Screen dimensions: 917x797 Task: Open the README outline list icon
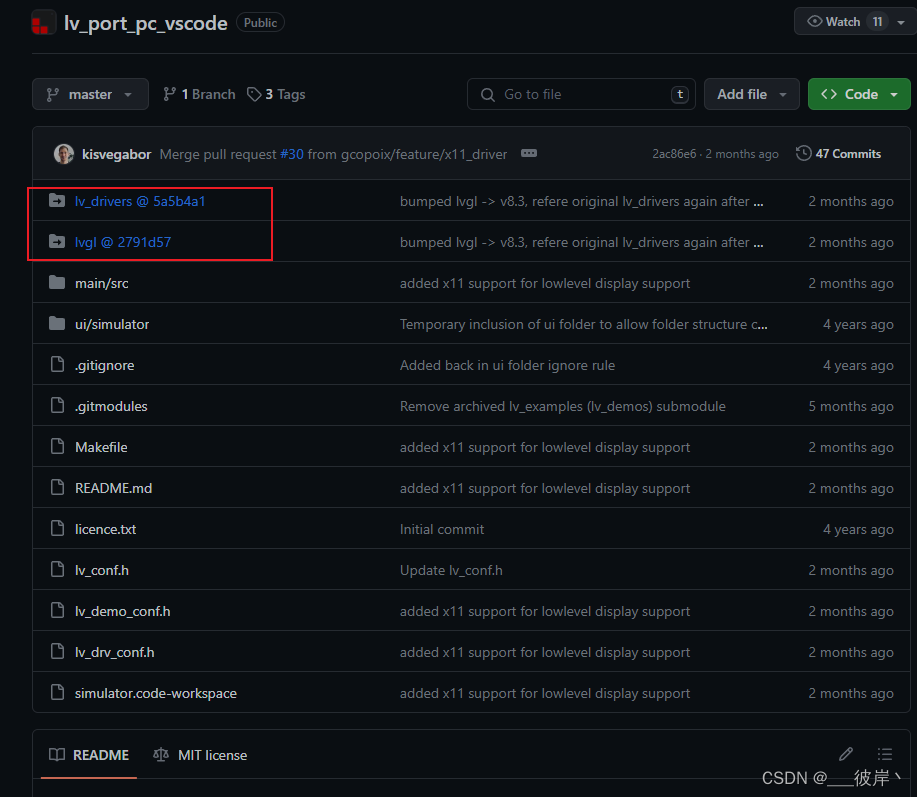(885, 754)
